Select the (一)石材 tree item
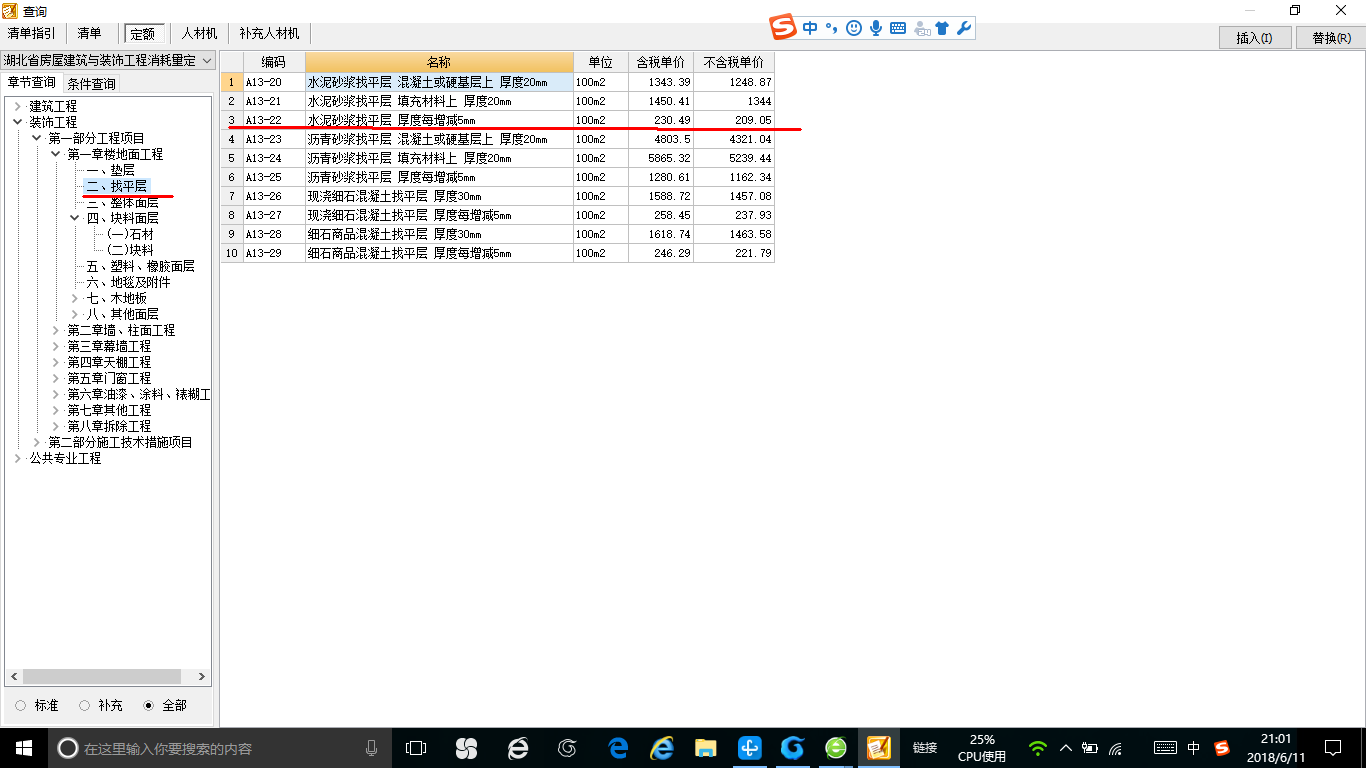The width and height of the screenshot is (1366, 768). (131, 234)
